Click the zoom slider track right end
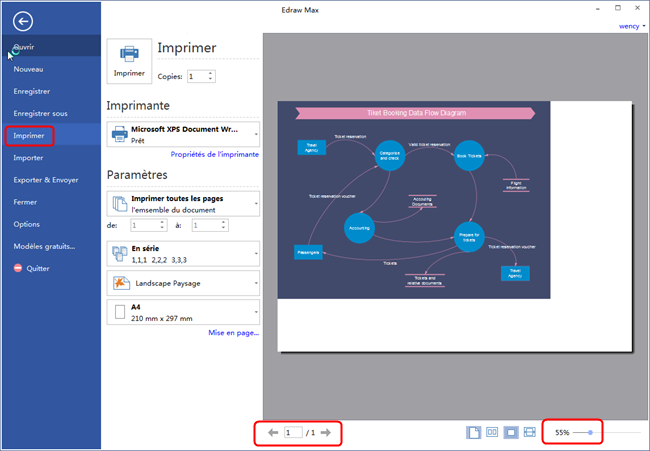The height and width of the screenshot is (451, 650). (x=638, y=432)
